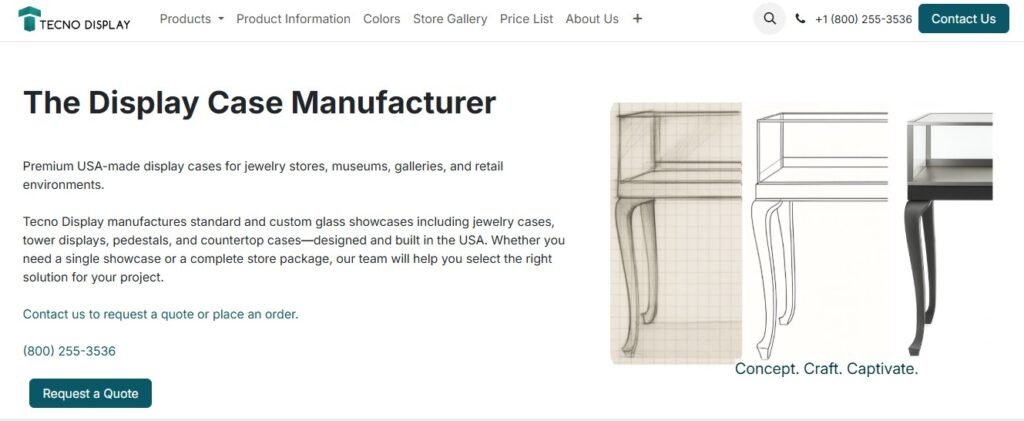Screen dimensions: 1024x421
Task: Navigate to About Us
Action: (x=592, y=19)
